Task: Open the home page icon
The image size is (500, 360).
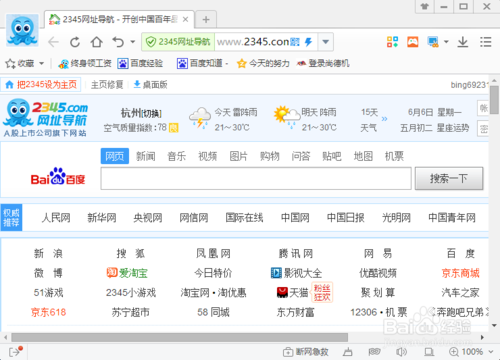Action: 97,42
